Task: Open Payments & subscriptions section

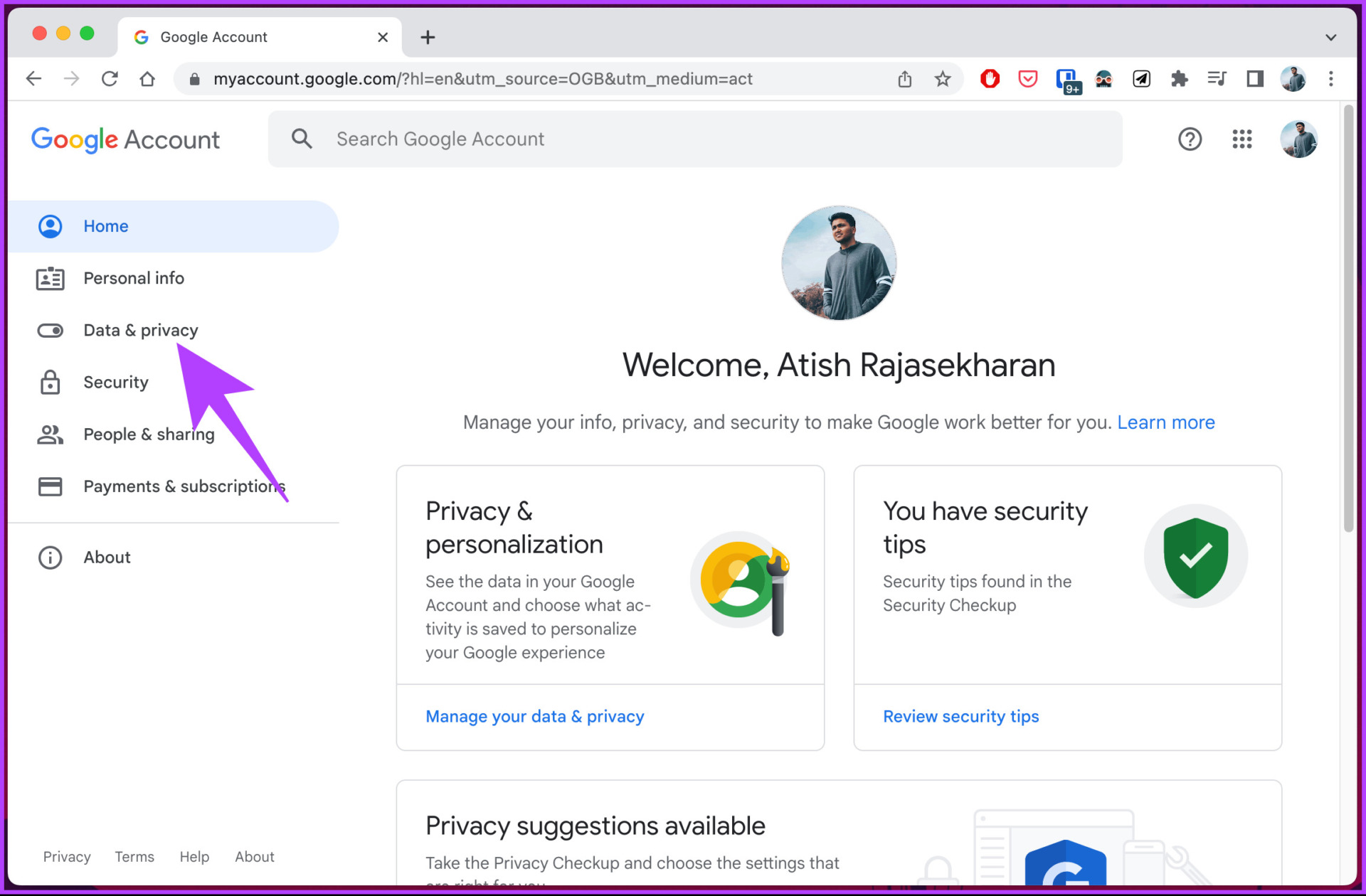Action: 174,486
